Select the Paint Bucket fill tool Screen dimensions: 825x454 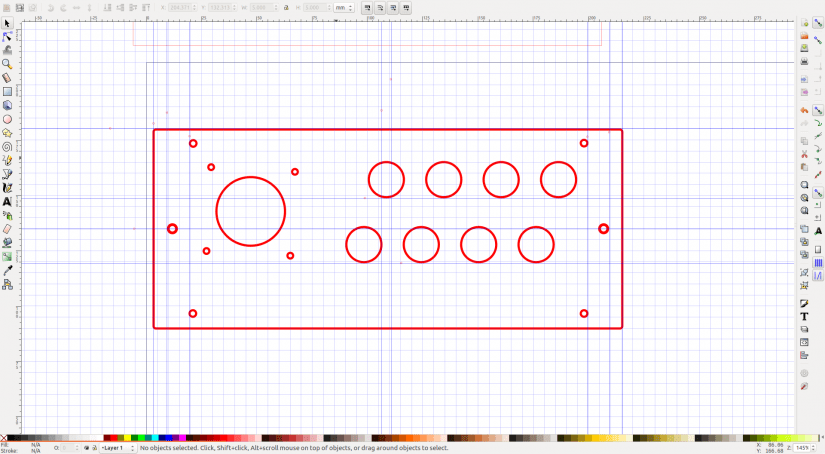[x=7, y=243]
